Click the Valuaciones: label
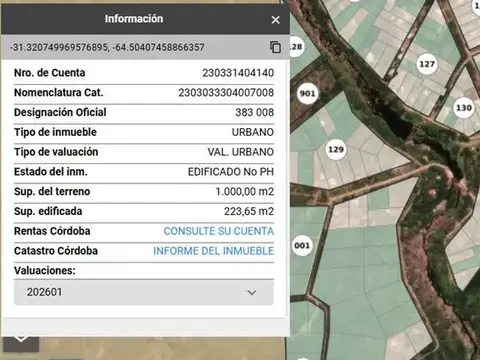 click(x=45, y=270)
